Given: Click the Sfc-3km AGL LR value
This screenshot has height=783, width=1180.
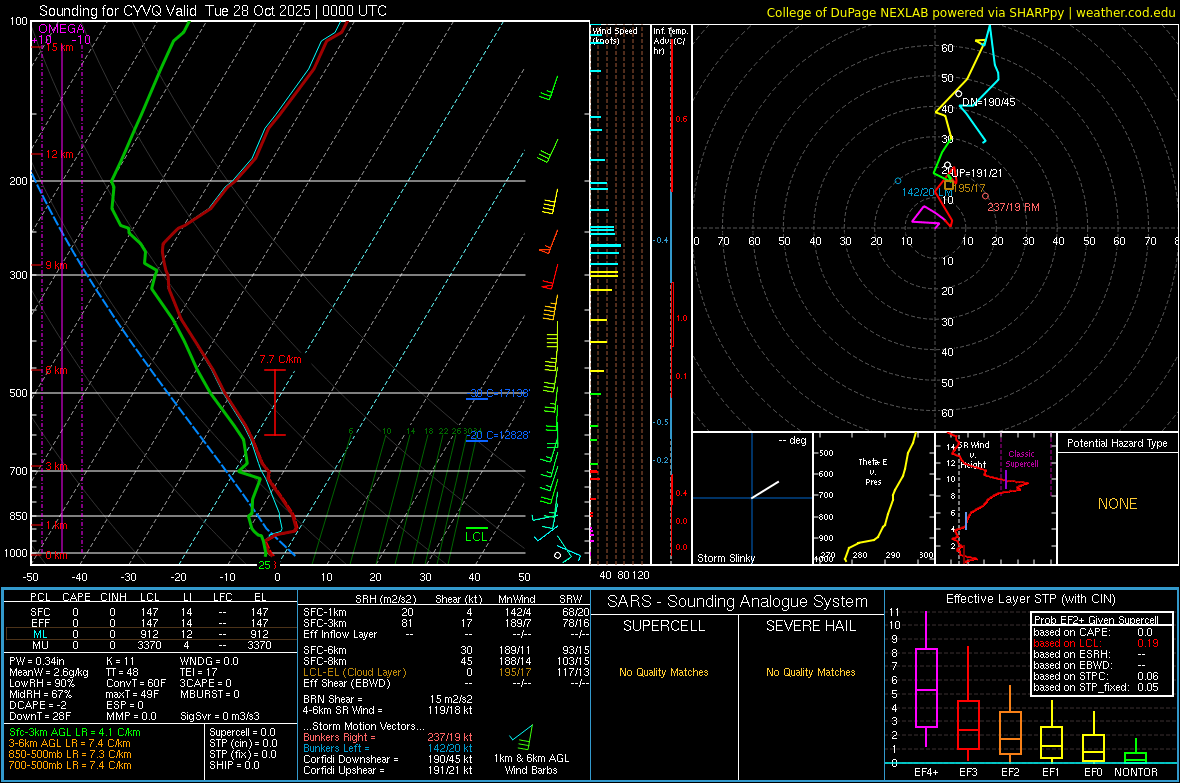Looking at the screenshot, I should (x=75, y=732).
